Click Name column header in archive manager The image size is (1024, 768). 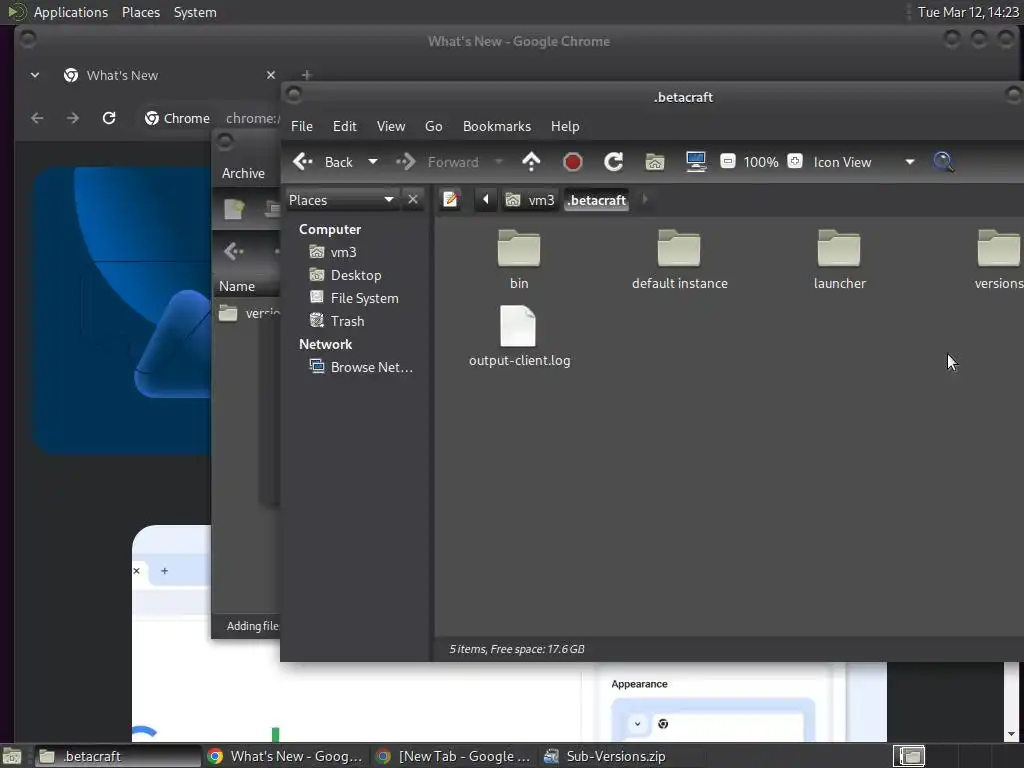point(248,286)
